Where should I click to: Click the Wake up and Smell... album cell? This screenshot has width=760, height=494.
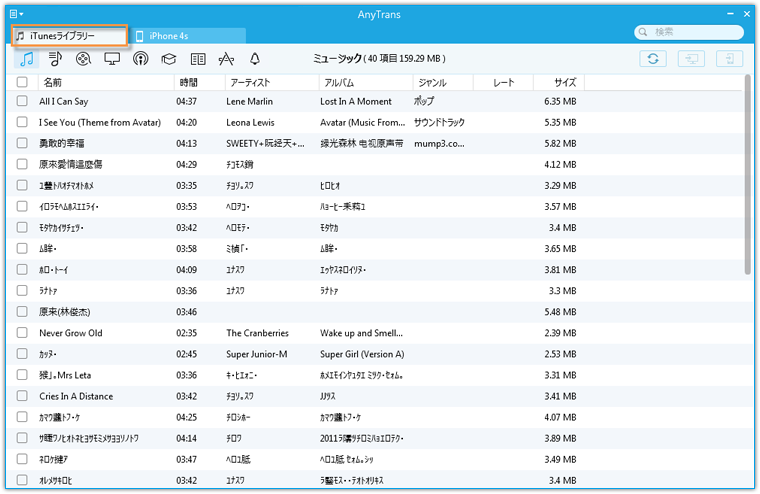click(x=361, y=333)
